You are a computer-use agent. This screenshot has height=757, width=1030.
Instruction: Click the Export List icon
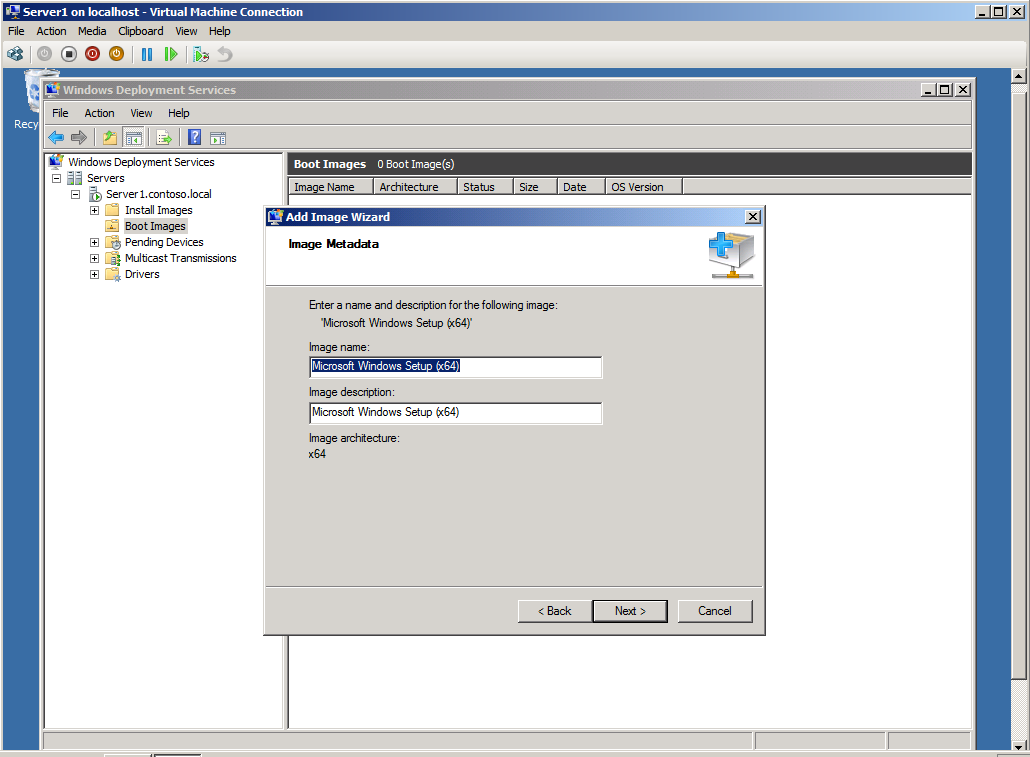[x=164, y=137]
